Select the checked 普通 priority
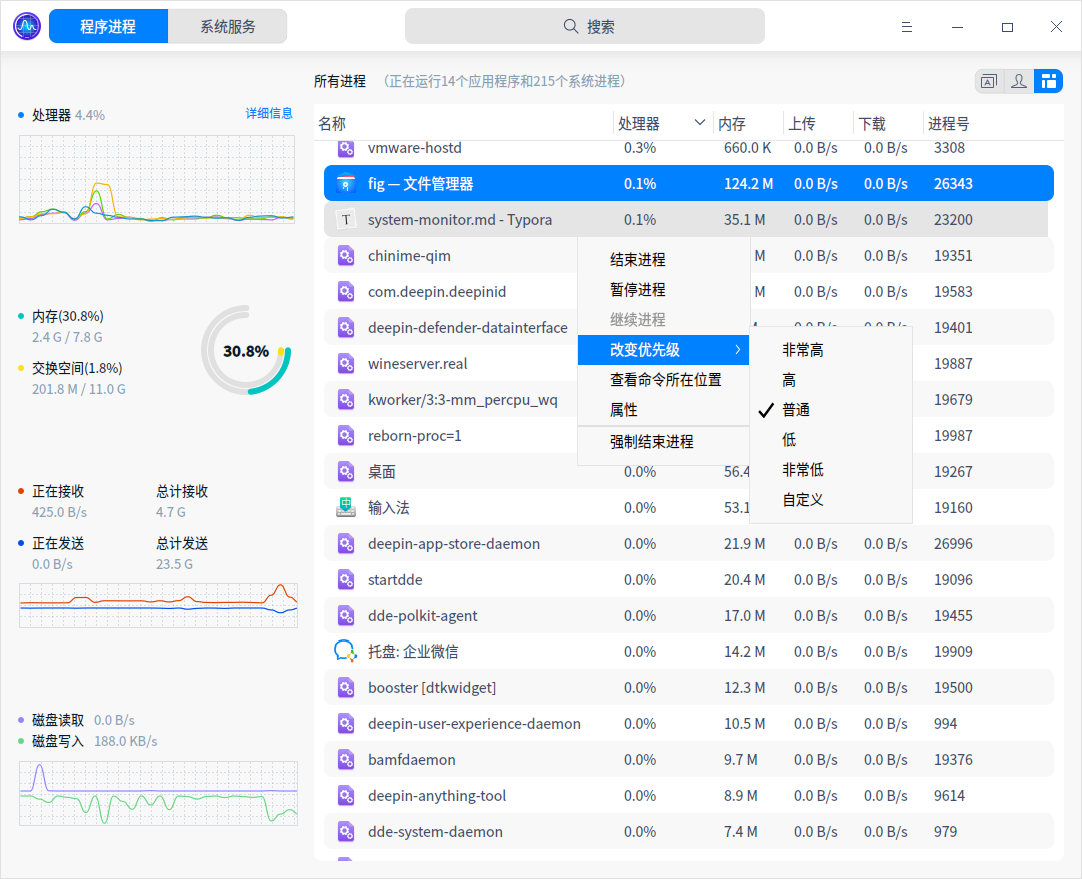This screenshot has height=879, width=1082. pos(831,410)
